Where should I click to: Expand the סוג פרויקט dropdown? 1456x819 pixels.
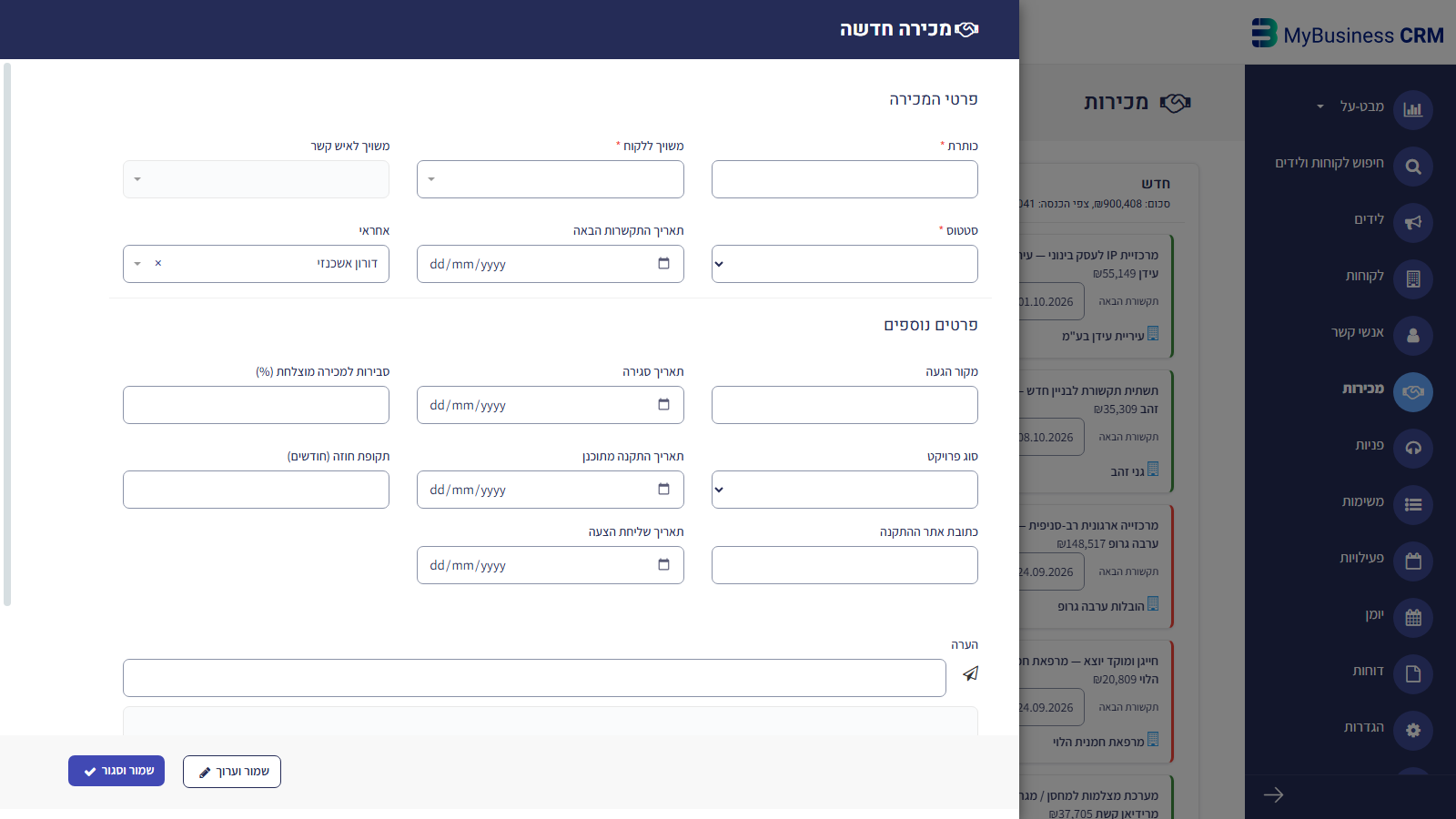pos(844,490)
